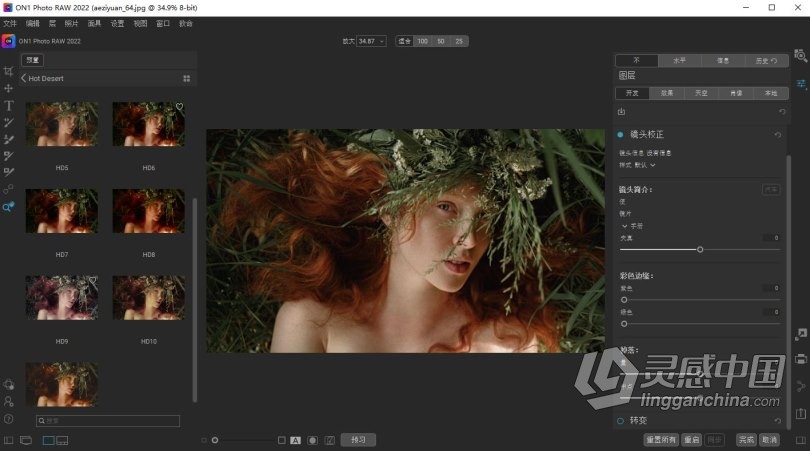810x451 pixels.
Task: Collapse the 手册 section chevron
Action: [625, 226]
